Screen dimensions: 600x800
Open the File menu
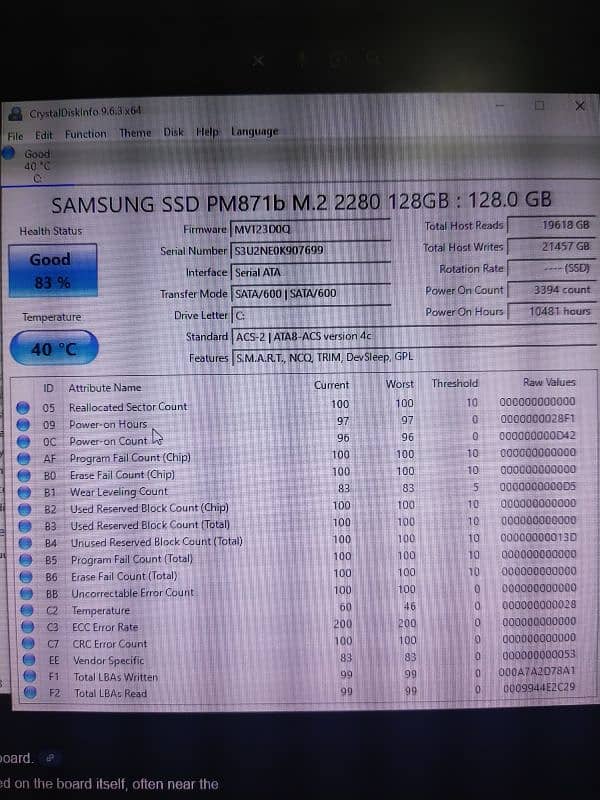point(15,136)
